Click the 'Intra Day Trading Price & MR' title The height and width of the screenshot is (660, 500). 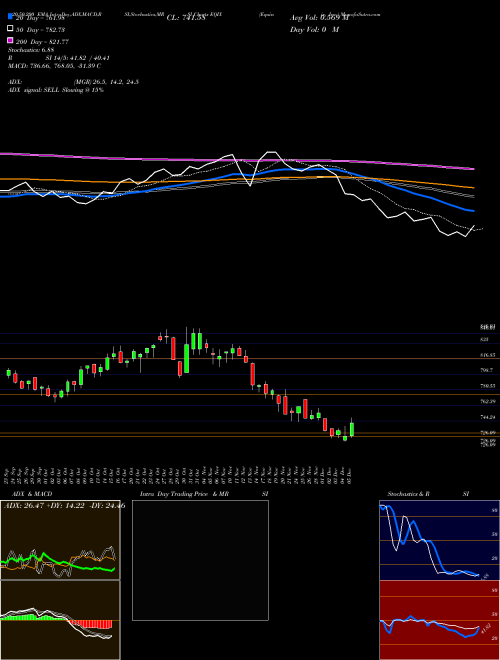coord(184,494)
